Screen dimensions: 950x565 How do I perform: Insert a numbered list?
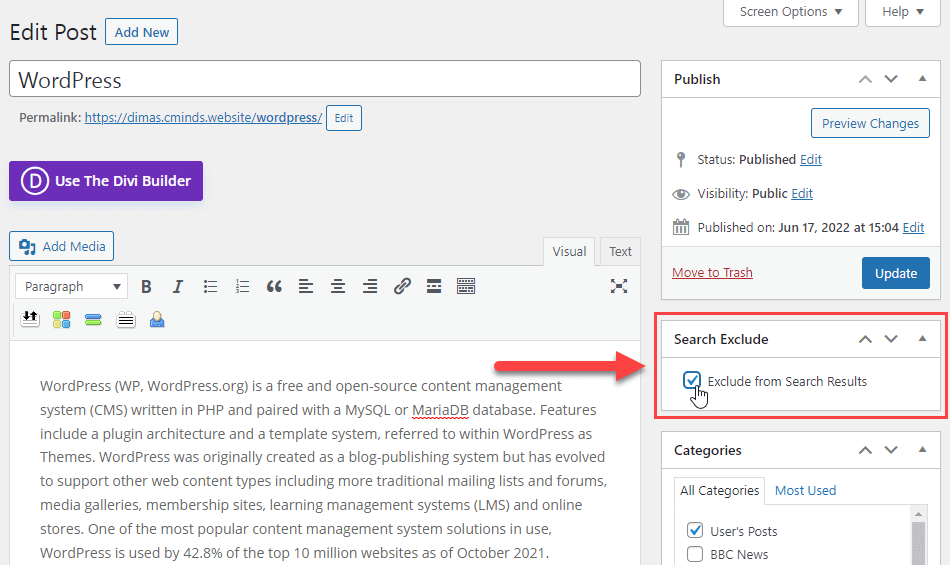point(242,287)
